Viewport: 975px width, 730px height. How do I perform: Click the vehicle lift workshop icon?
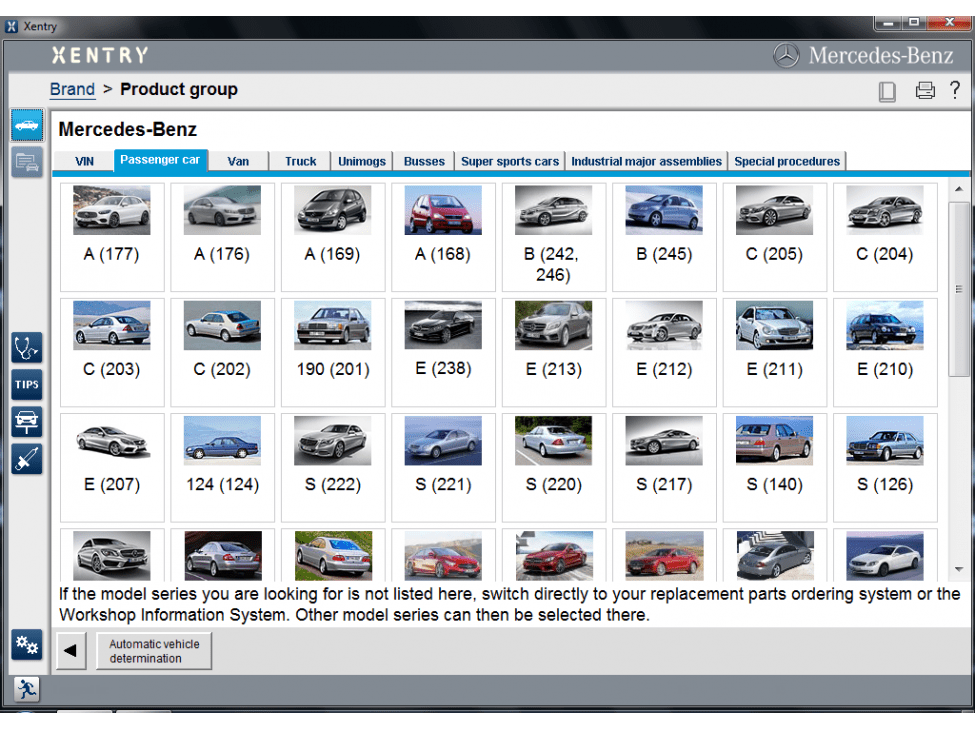point(26,421)
